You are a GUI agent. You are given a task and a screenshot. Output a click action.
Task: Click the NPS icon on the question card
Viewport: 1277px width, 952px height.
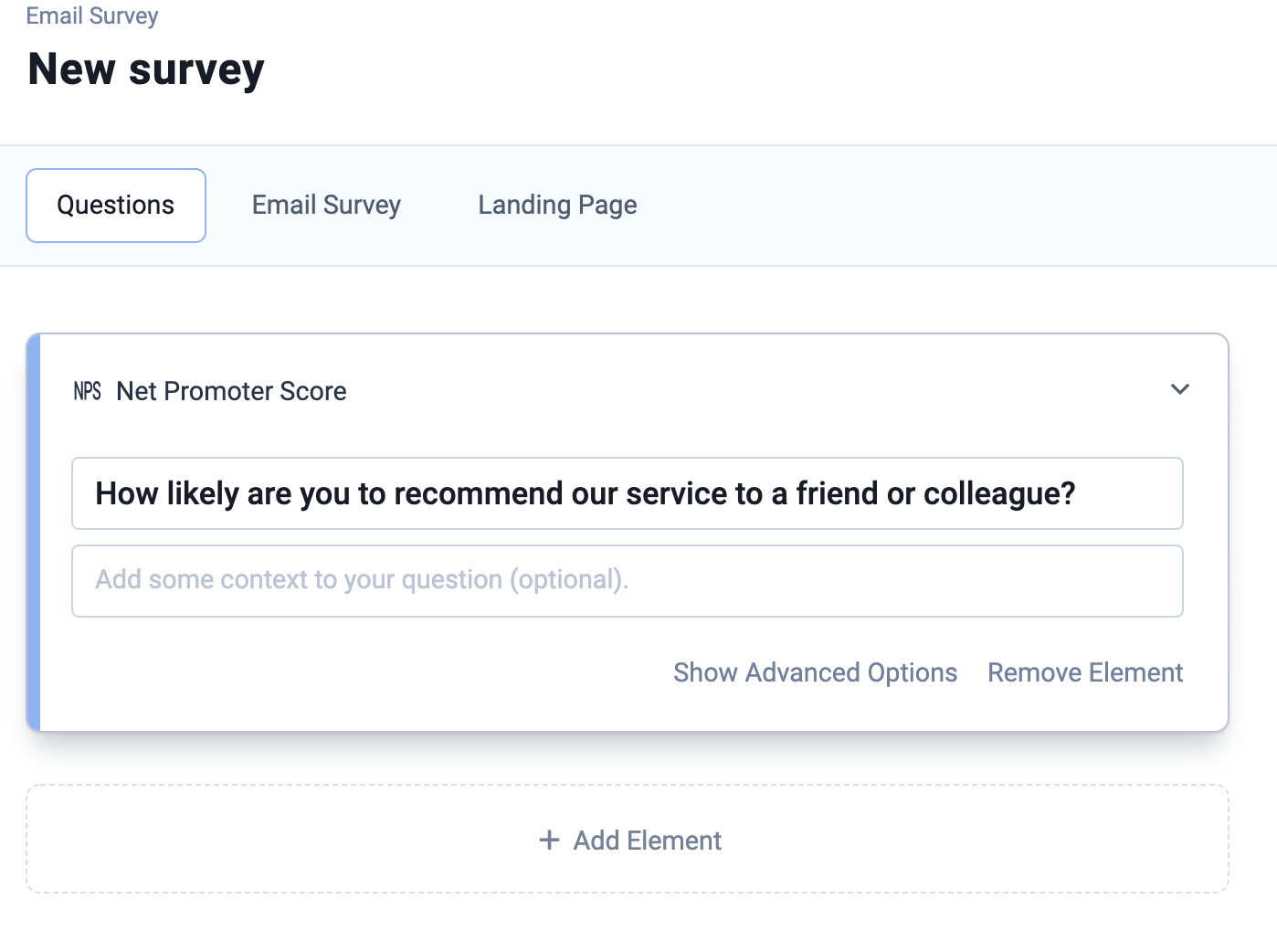coord(87,391)
